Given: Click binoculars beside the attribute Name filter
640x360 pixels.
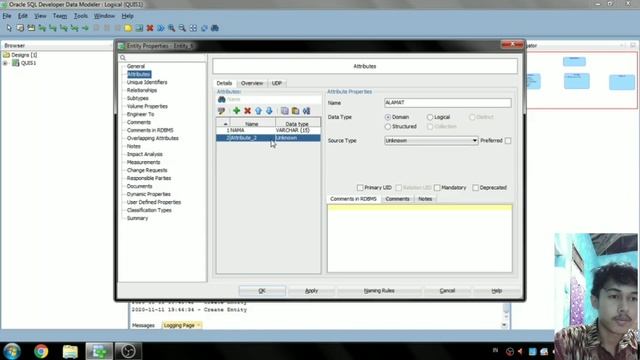Looking at the screenshot, I should [222, 99].
